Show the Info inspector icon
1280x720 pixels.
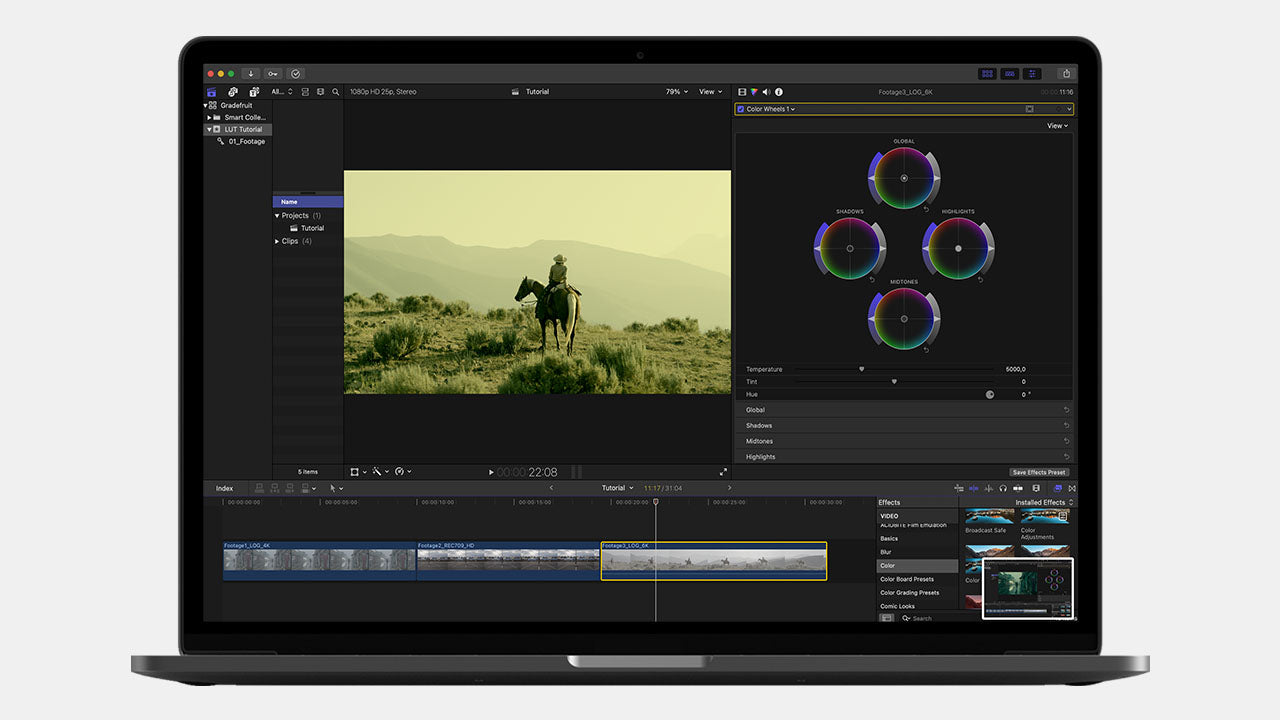click(x=779, y=92)
